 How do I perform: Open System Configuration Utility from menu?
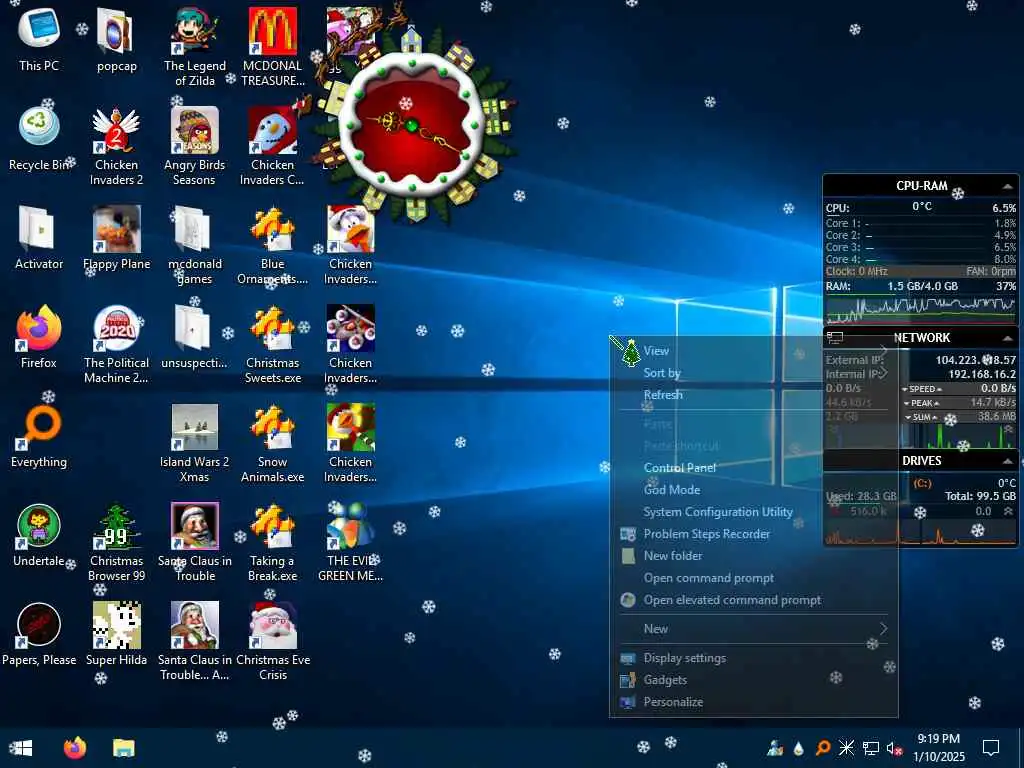point(754,512)
